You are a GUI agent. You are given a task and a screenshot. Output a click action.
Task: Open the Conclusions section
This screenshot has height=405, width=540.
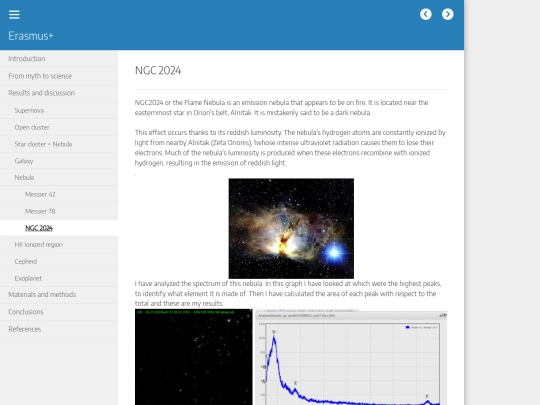point(59,312)
